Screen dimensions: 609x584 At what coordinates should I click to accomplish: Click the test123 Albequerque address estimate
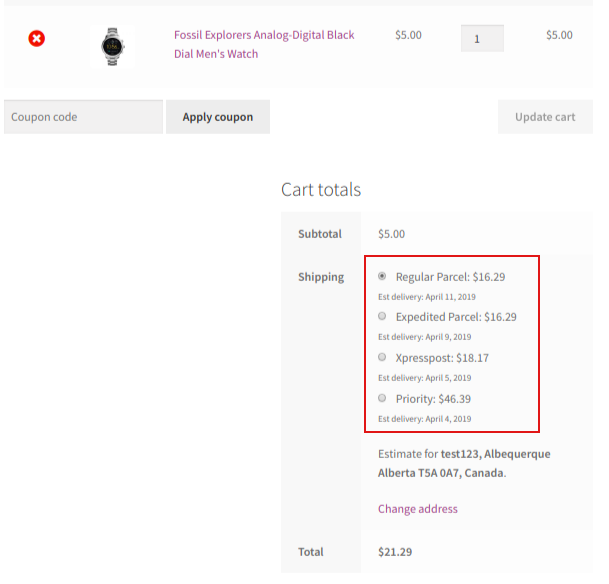(464, 463)
